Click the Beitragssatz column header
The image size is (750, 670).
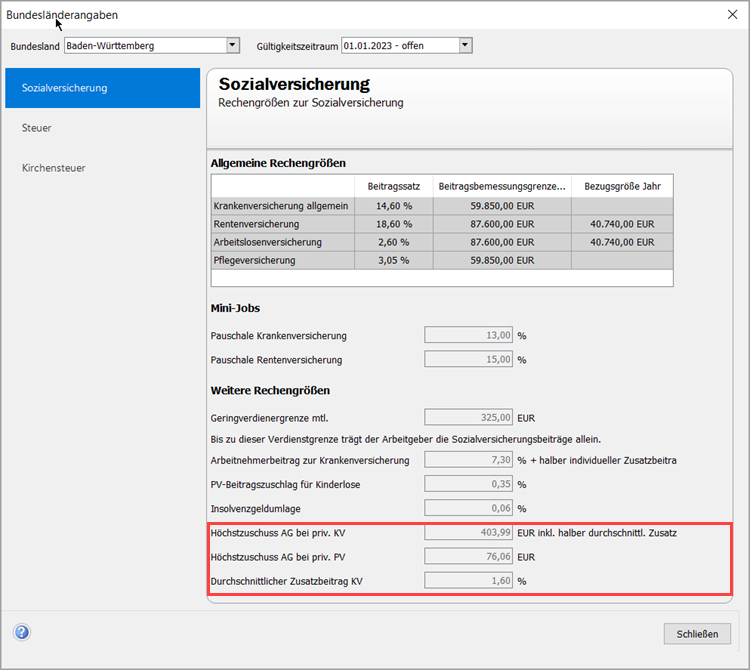click(392, 186)
